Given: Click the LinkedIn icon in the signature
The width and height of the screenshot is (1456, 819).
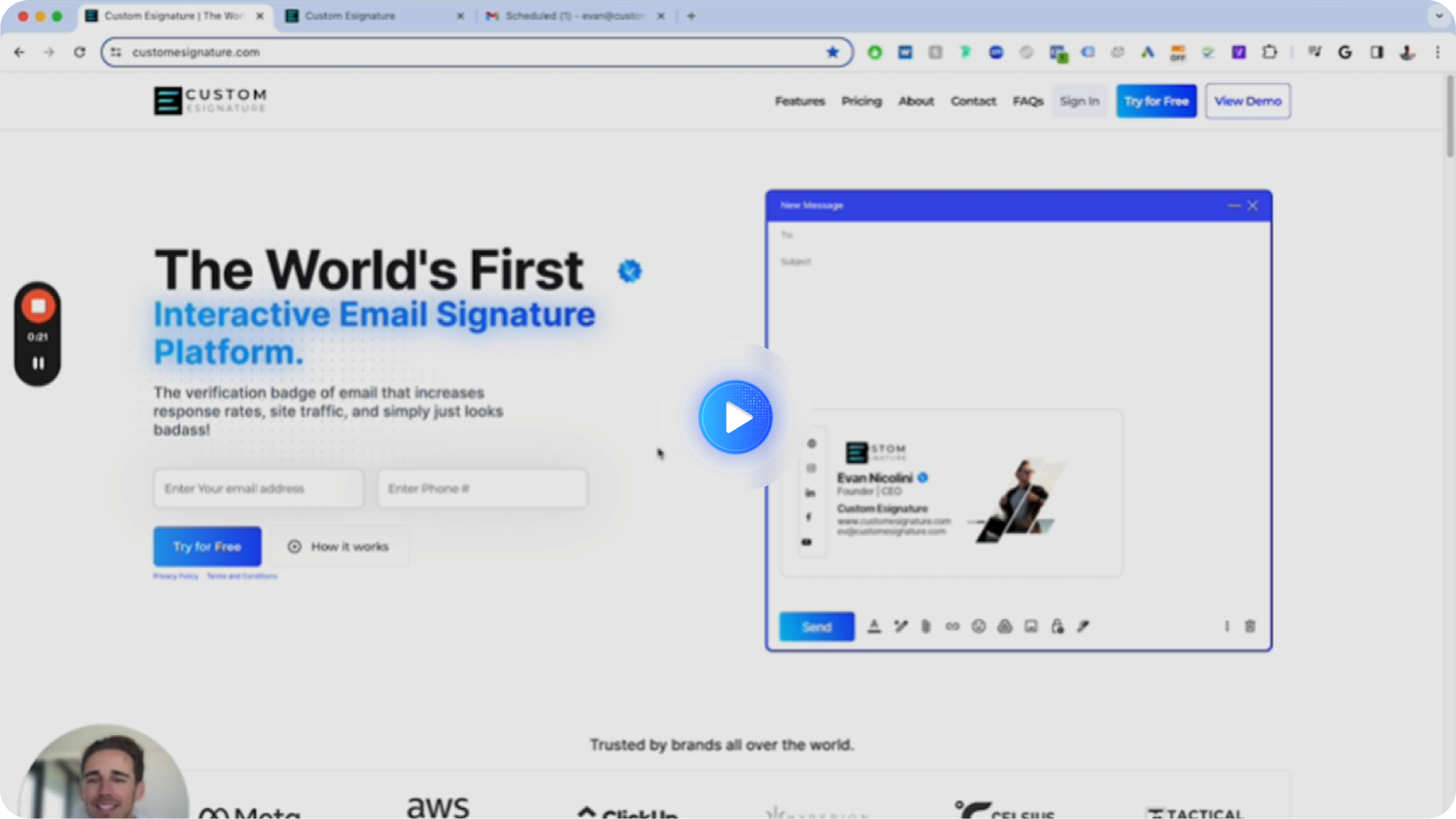Looking at the screenshot, I should pos(811,492).
